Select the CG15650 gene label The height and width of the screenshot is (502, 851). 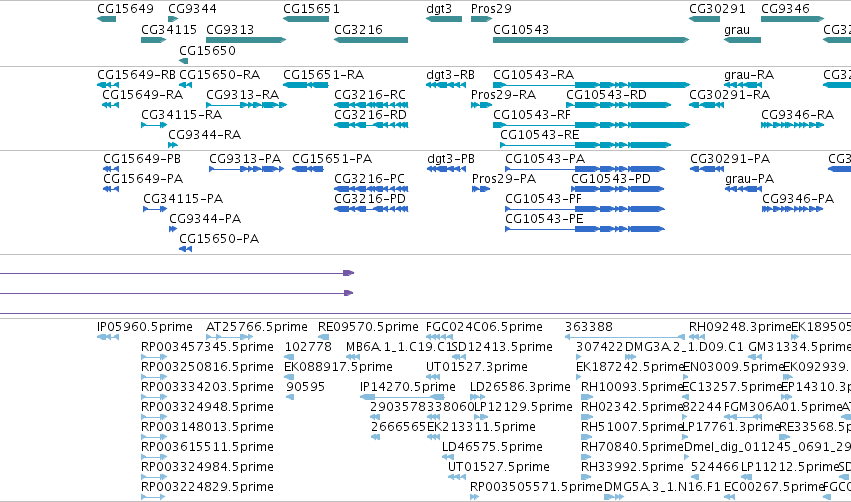coord(207,50)
